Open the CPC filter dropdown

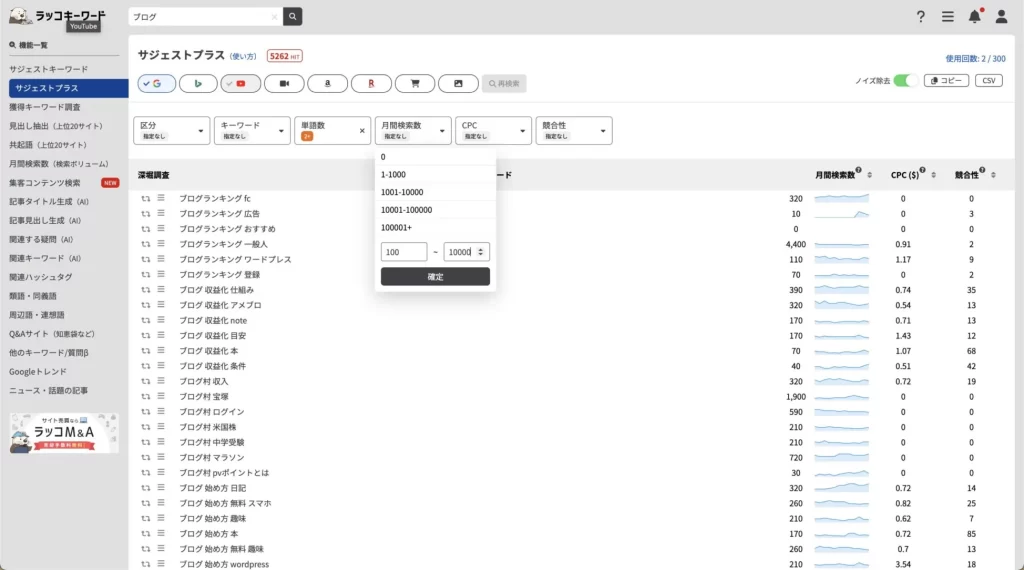[x=493, y=130]
